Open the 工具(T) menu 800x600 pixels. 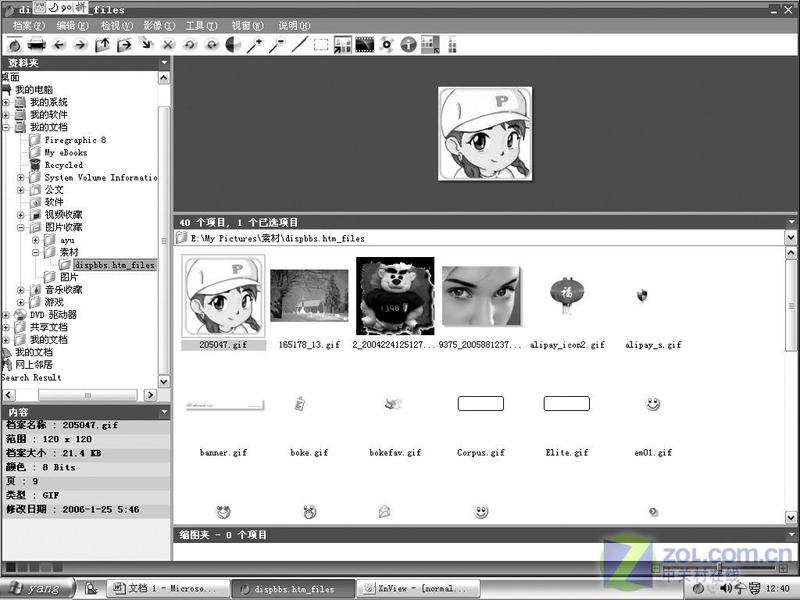pos(201,26)
